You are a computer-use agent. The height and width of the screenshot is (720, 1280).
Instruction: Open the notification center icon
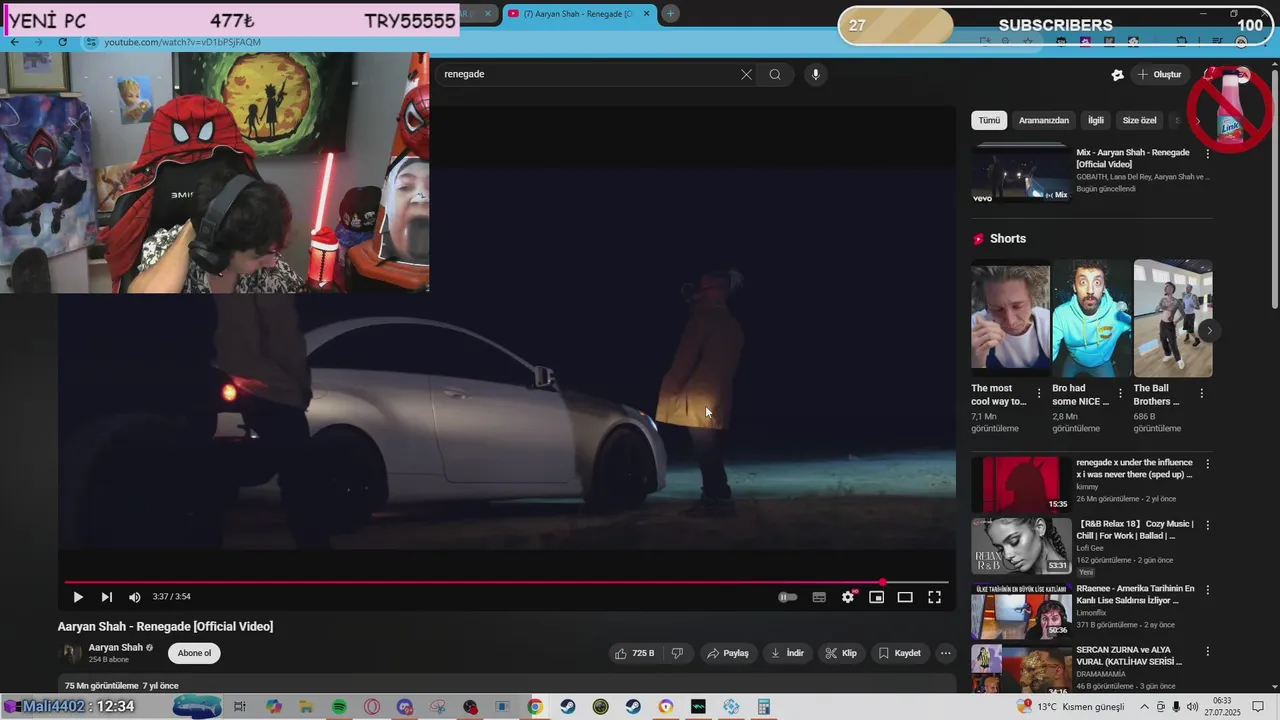tap(1258, 707)
